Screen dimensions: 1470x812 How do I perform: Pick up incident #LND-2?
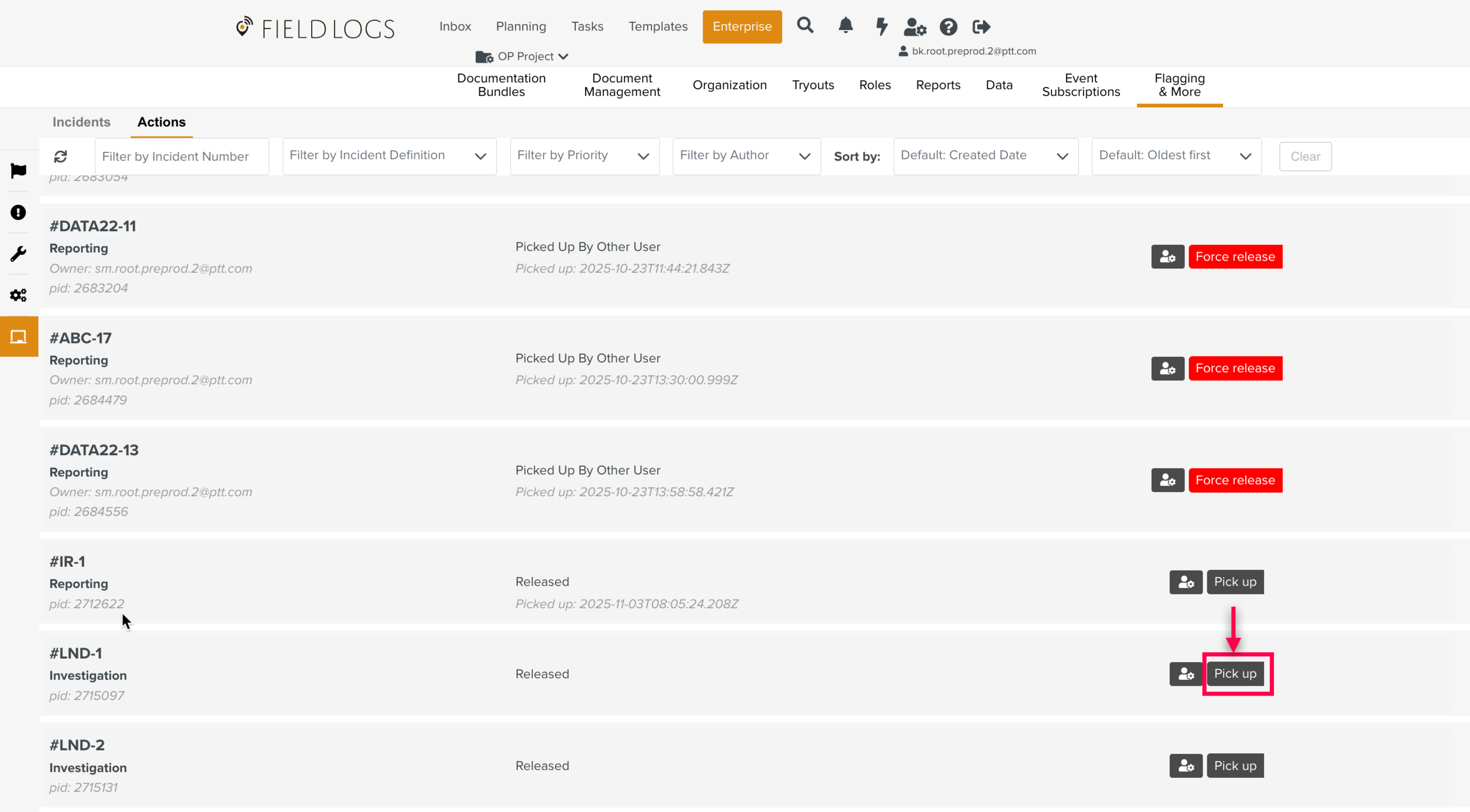click(1235, 766)
